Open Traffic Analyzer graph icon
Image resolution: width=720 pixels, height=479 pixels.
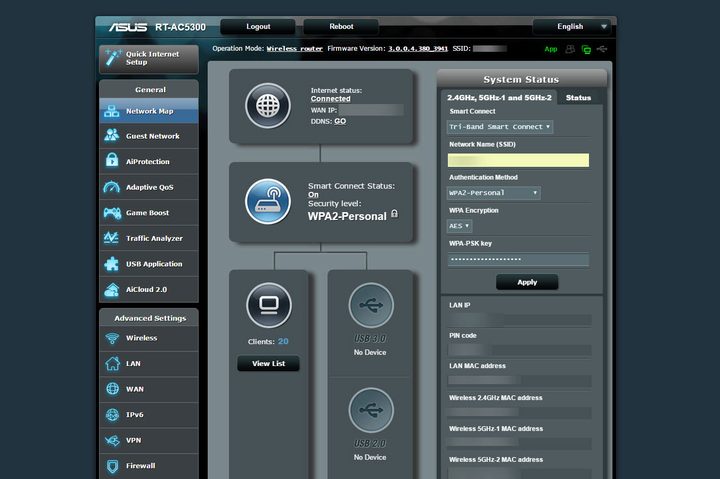click(112, 238)
